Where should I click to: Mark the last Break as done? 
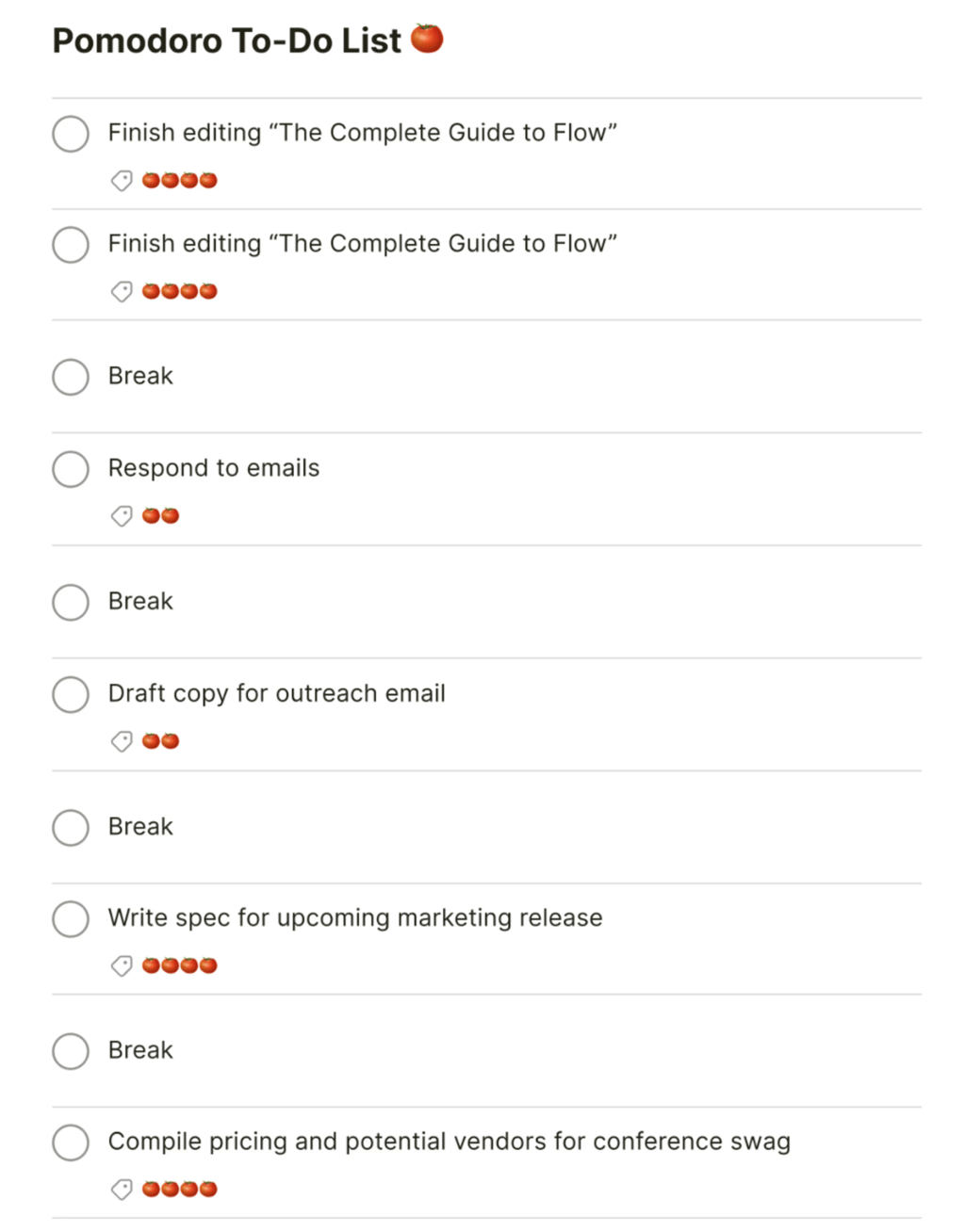[70, 1051]
